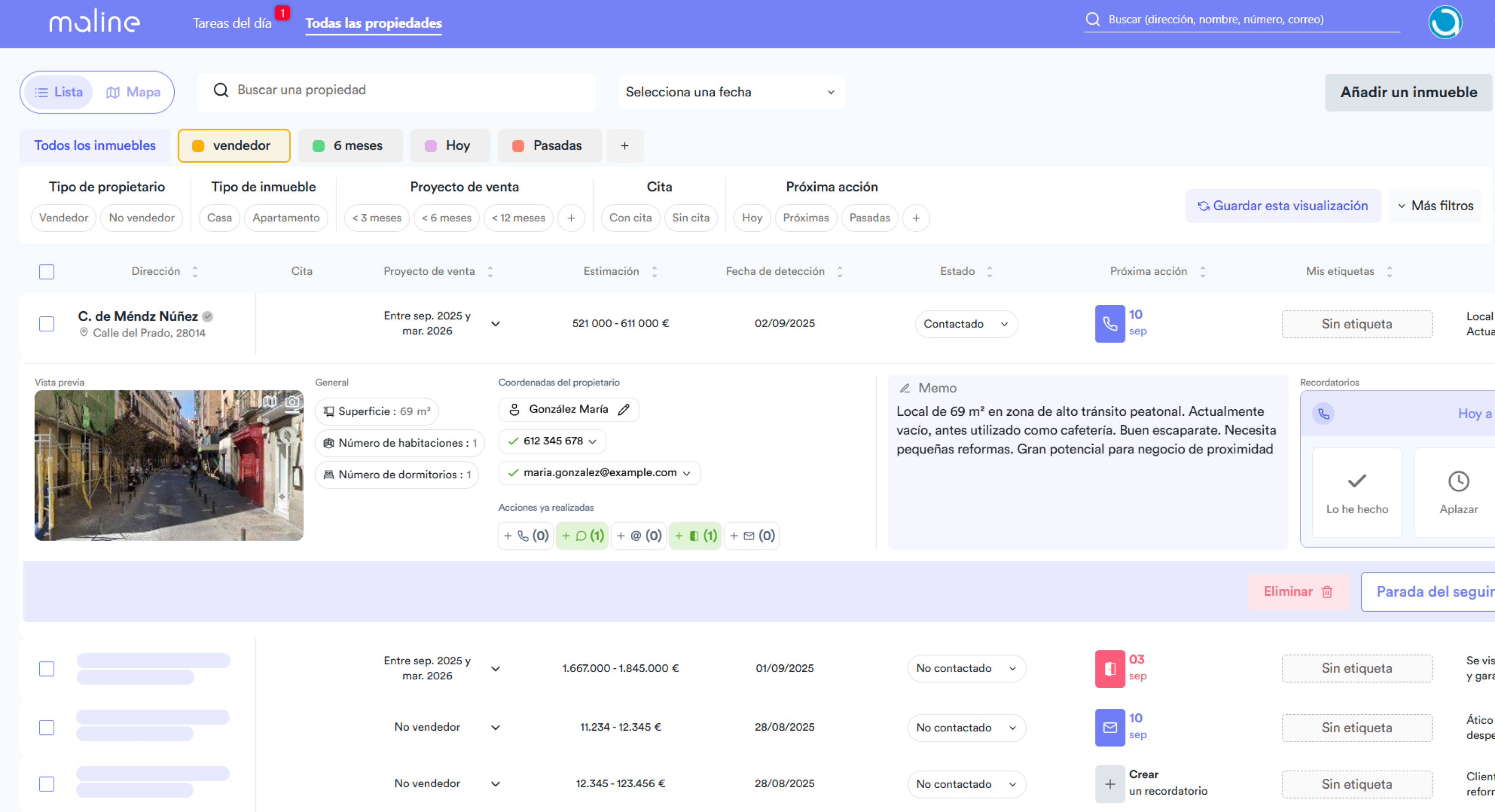Click the Añadir un inmueble button
Image resolution: width=1495 pixels, height=812 pixels.
1408,92
